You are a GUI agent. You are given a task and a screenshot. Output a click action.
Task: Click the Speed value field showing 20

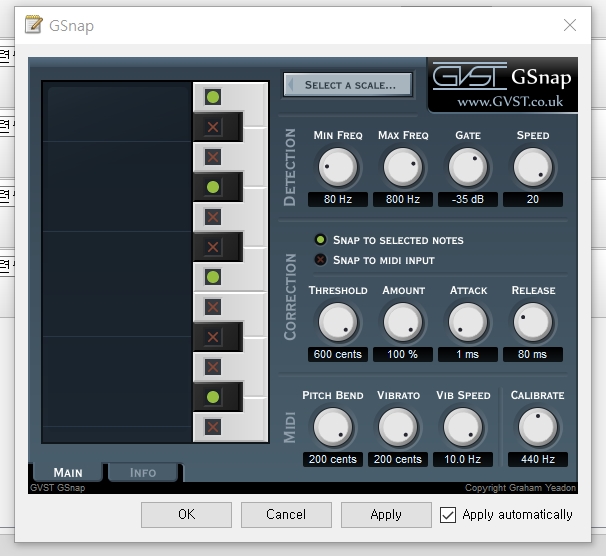coord(533,199)
